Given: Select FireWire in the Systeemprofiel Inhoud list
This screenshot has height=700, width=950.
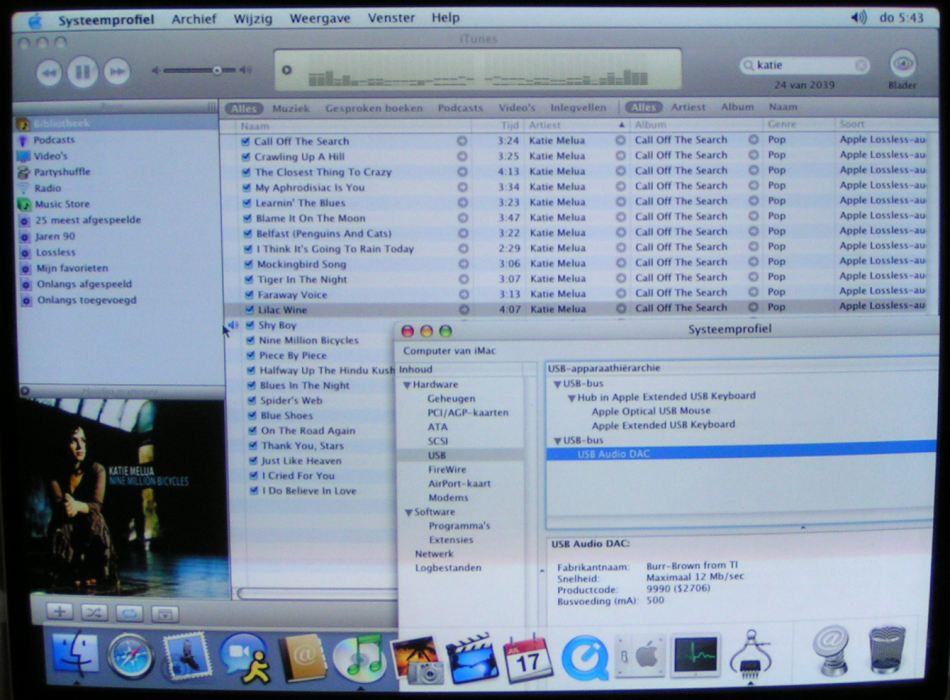Looking at the screenshot, I should (x=447, y=469).
